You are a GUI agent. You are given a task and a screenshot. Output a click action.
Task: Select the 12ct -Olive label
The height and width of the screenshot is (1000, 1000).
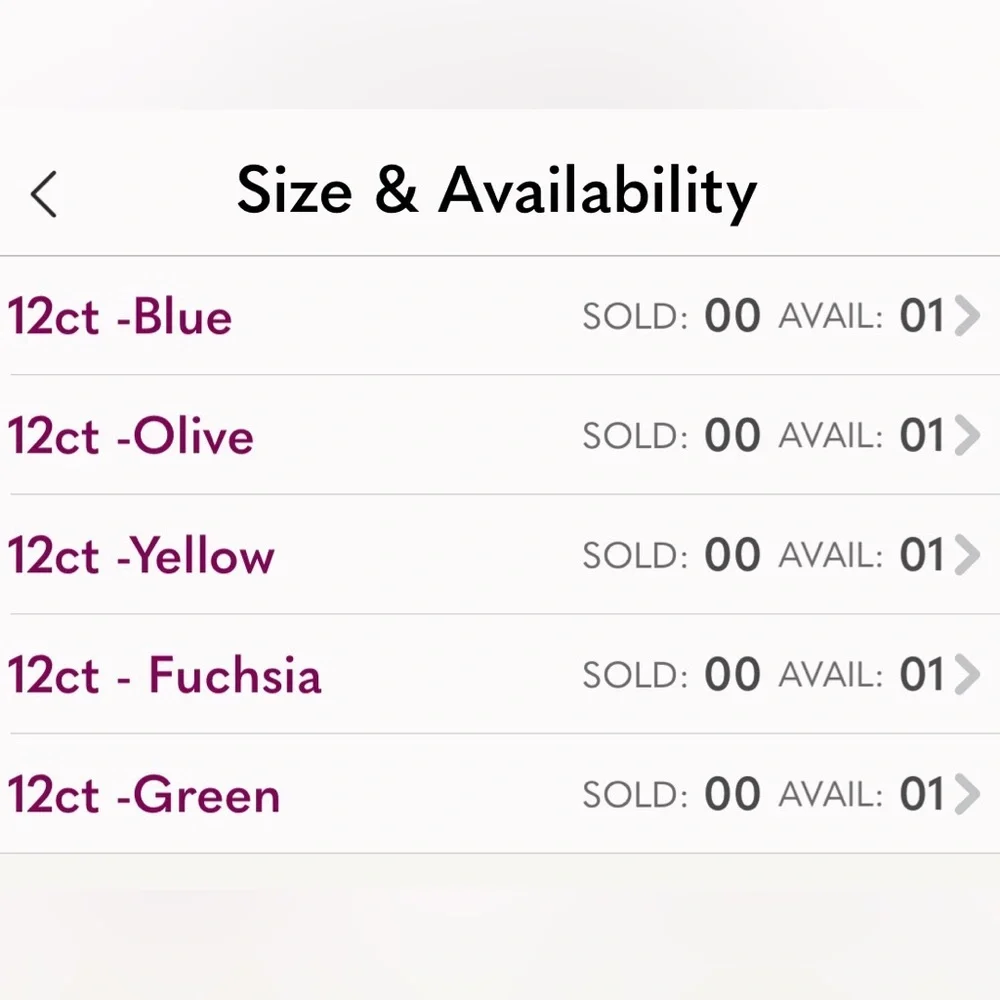pos(130,436)
